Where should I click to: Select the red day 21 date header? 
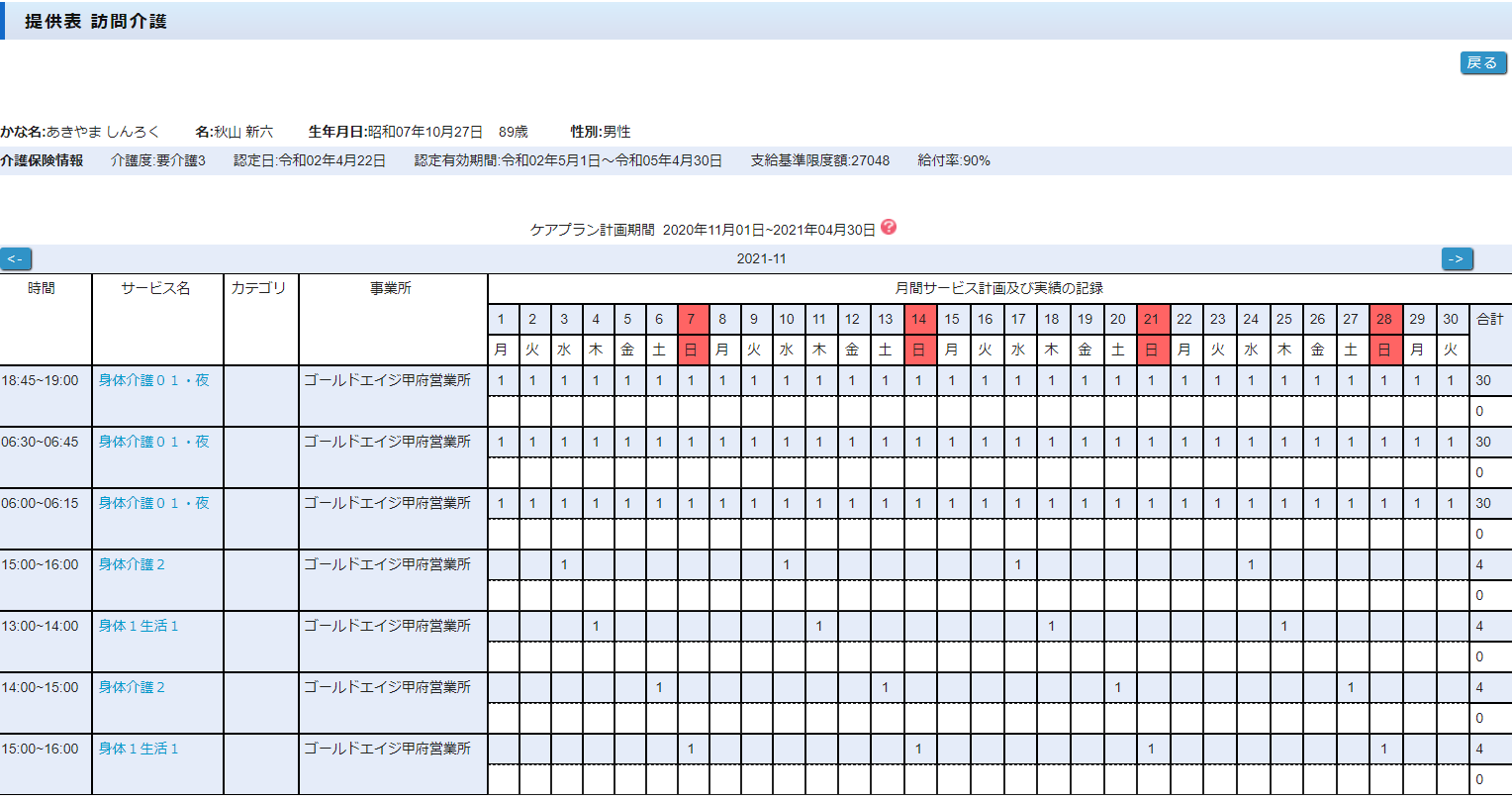(1152, 320)
